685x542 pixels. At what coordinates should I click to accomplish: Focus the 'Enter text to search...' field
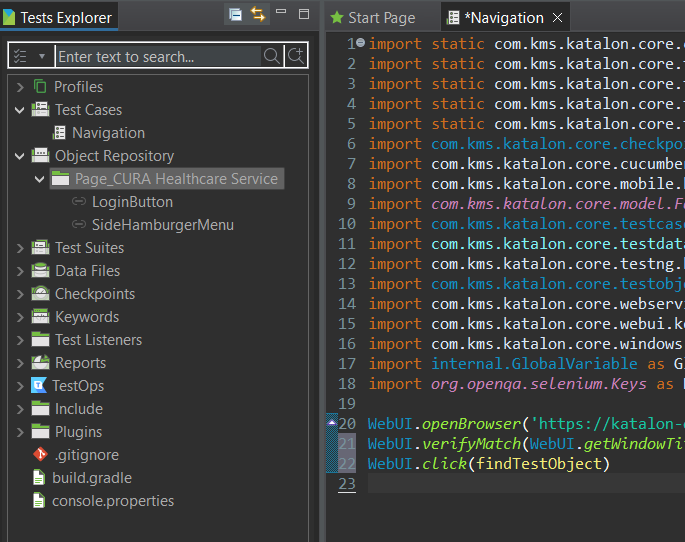tap(158, 56)
